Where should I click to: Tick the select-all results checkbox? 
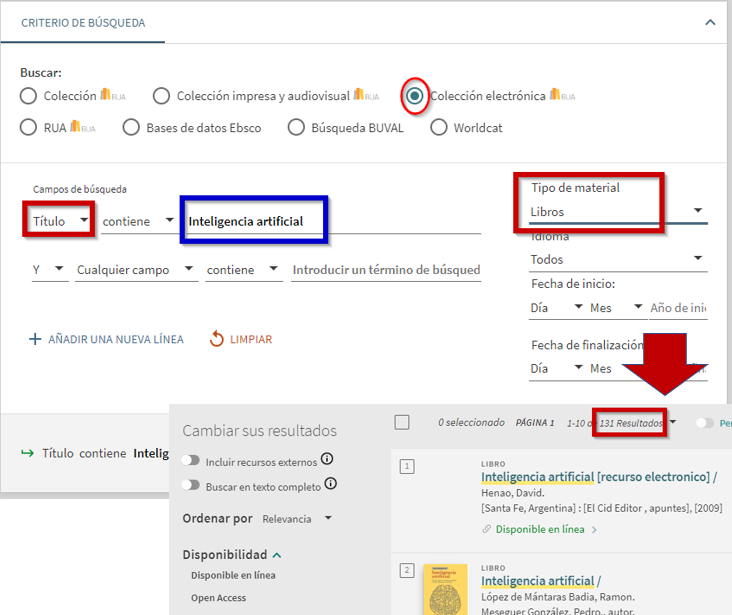[x=402, y=422]
